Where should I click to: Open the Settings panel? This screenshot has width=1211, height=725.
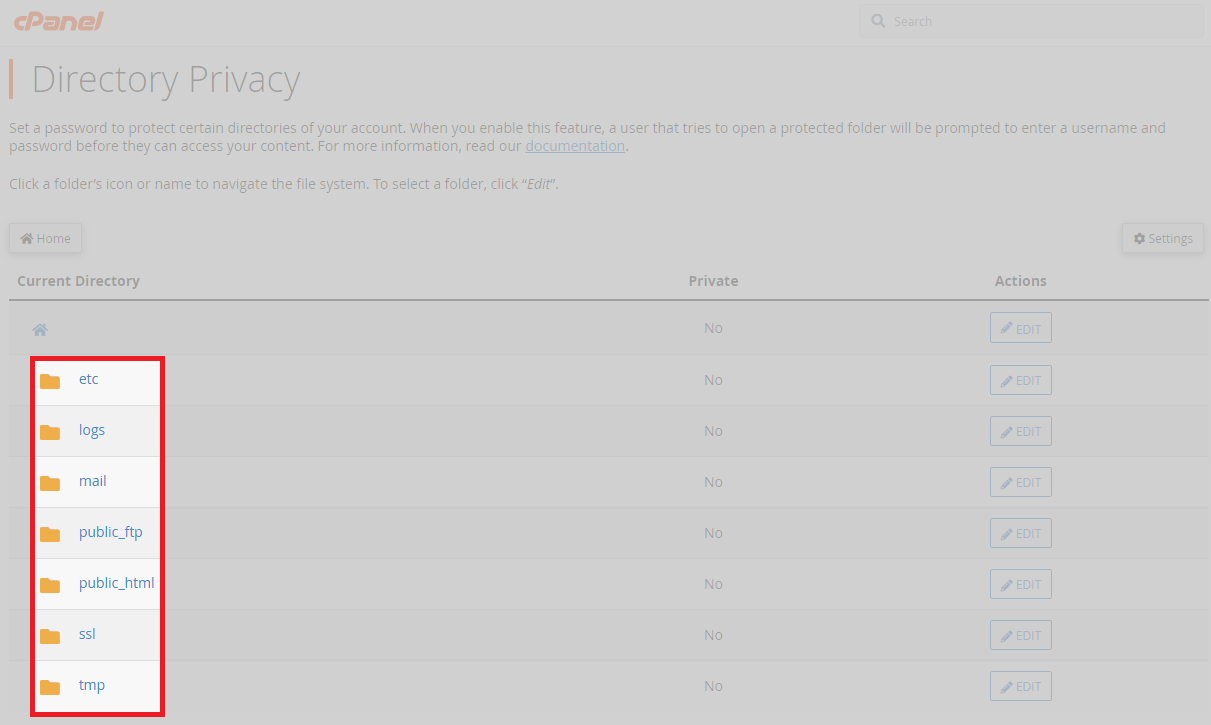pos(1162,238)
